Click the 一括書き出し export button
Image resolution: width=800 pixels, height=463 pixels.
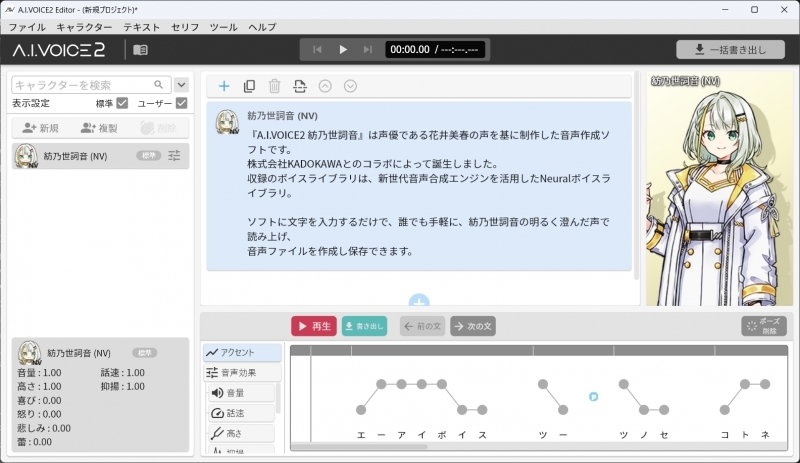point(730,50)
